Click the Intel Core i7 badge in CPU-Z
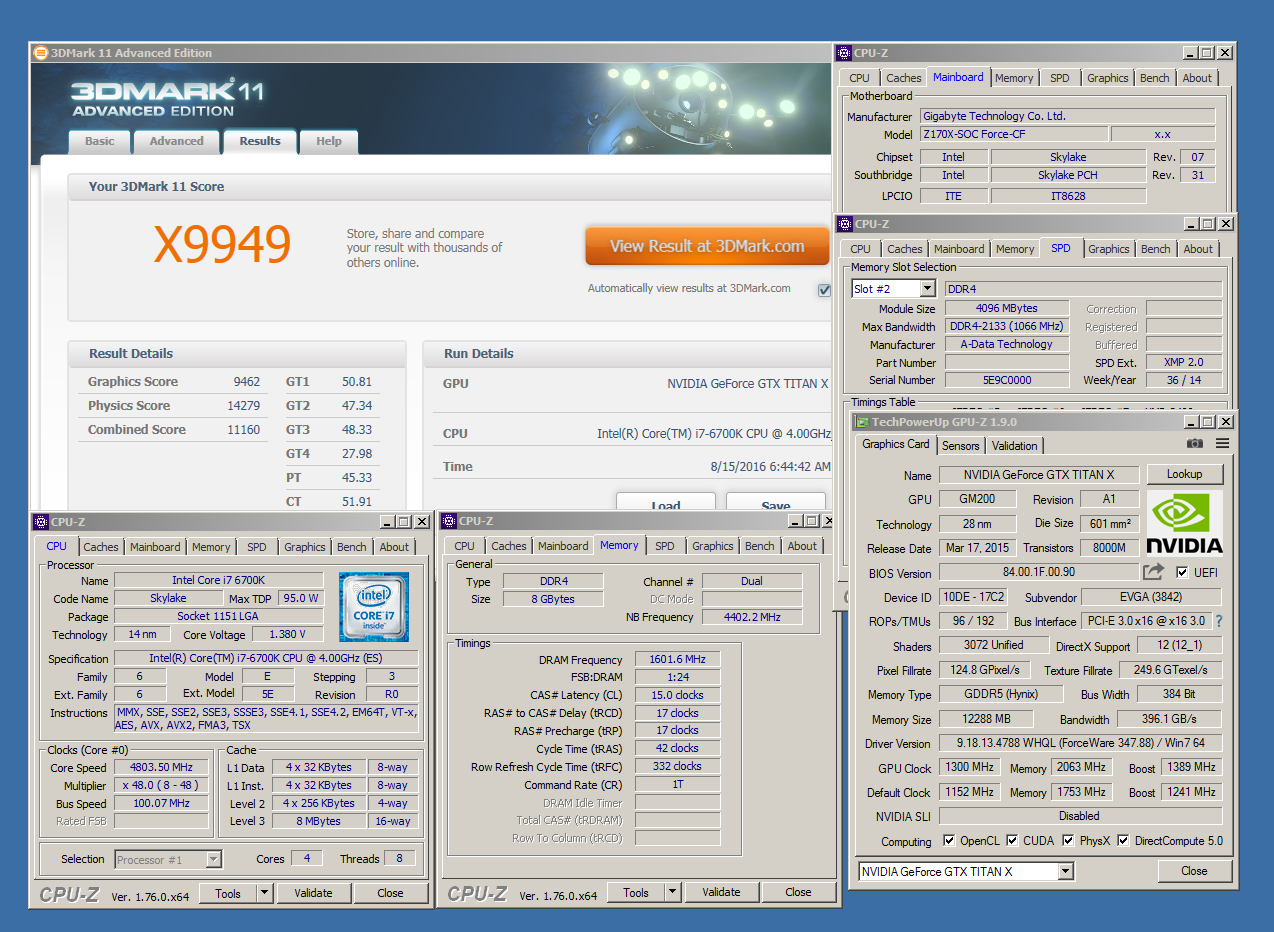The image size is (1274, 932). pyautogui.click(x=373, y=606)
